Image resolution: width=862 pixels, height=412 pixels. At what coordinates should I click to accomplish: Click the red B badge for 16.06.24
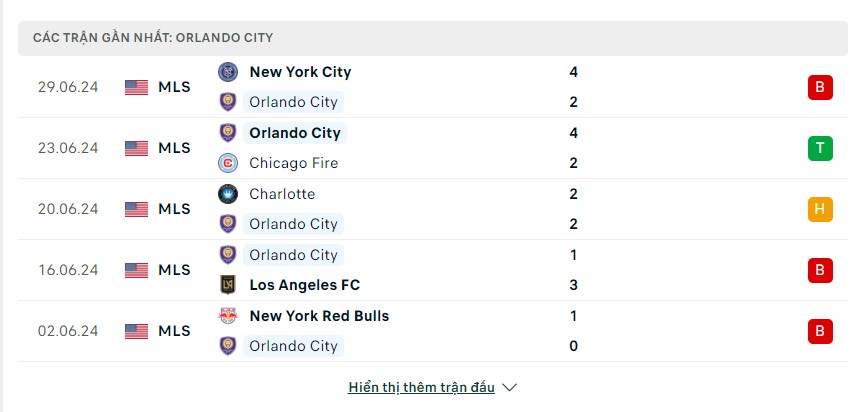[820, 271]
